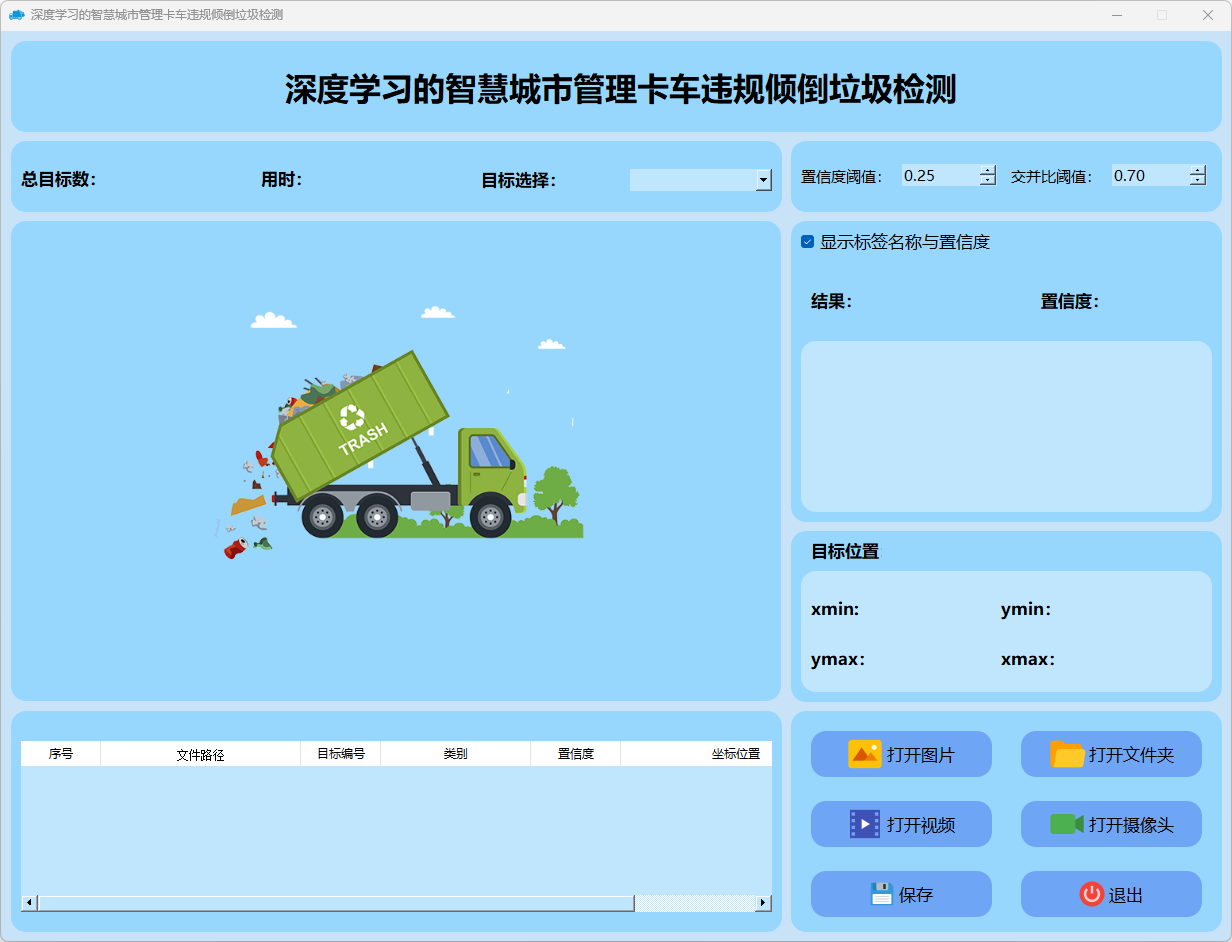Image resolution: width=1232 pixels, height=942 pixels.
Task: Click the red power icon for 退出
Action: tap(1091, 894)
